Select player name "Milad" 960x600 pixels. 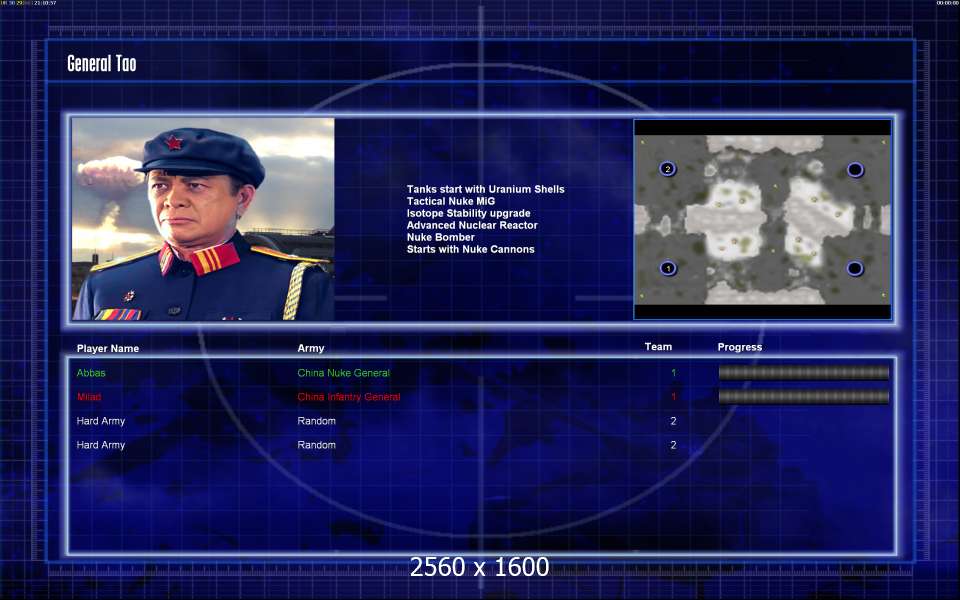(89, 397)
